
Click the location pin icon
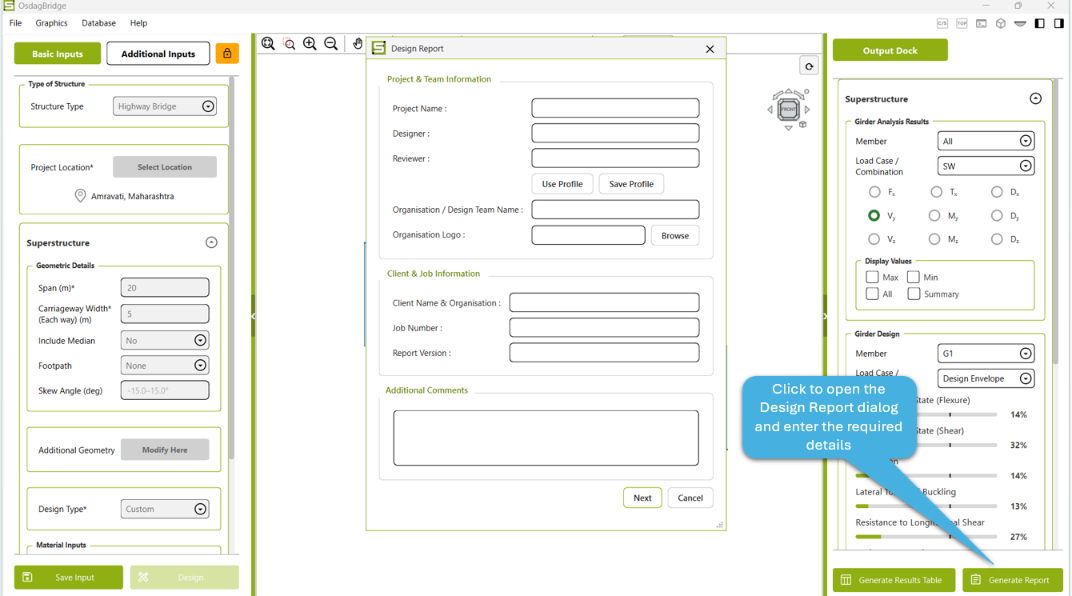tap(80, 196)
